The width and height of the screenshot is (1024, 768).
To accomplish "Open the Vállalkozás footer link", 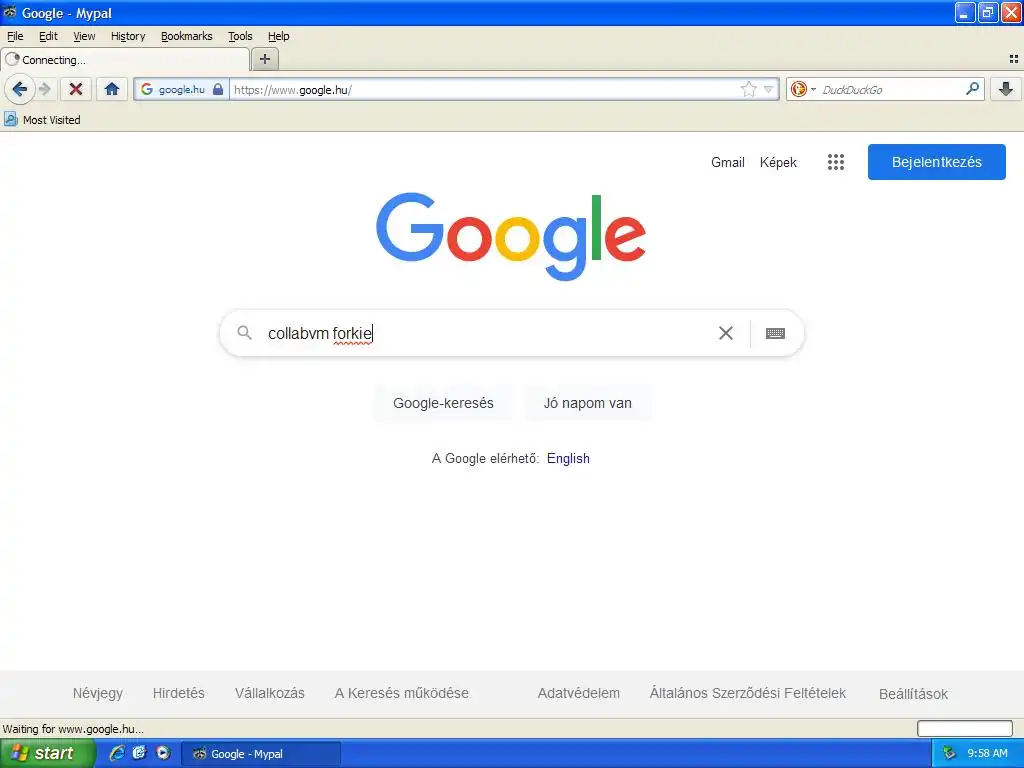I will point(270,693).
